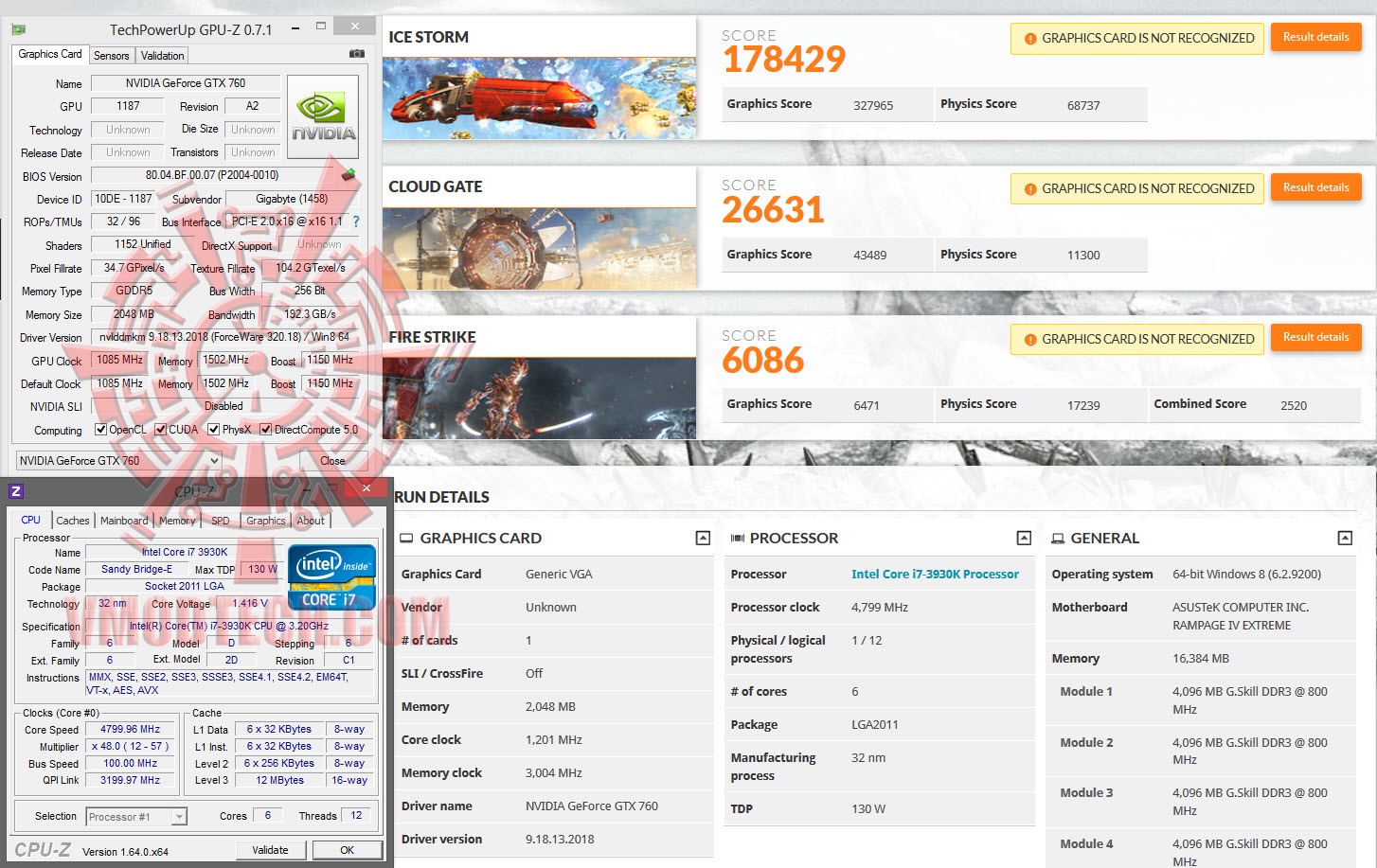Toggle the DirectCompute 5.0 checkbox
Viewport: 1377px width, 868px height.
pyautogui.click(x=266, y=430)
